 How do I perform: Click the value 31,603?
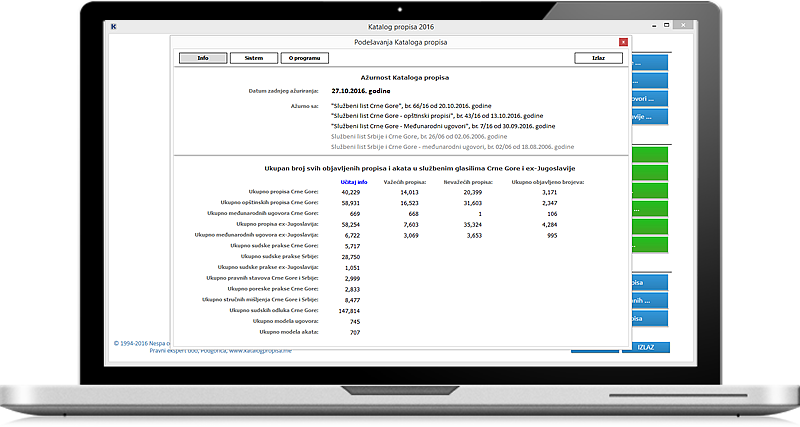point(472,203)
